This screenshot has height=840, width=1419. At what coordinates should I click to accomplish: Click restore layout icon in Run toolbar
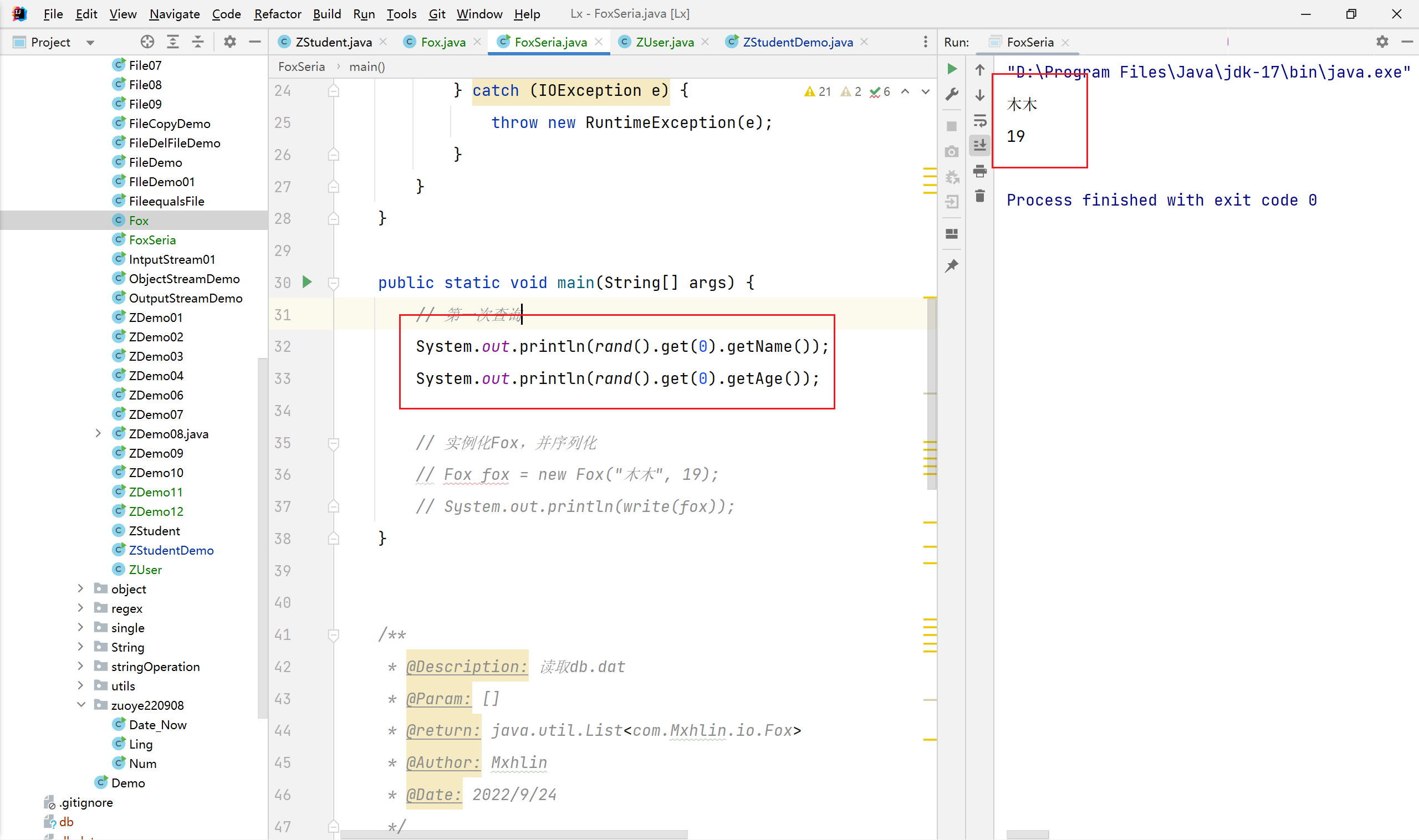tap(952, 234)
